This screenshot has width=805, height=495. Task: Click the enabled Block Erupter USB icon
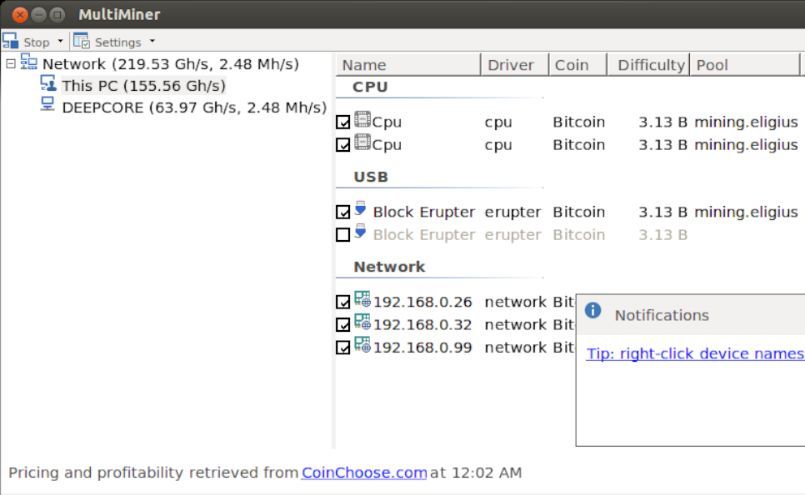(361, 210)
